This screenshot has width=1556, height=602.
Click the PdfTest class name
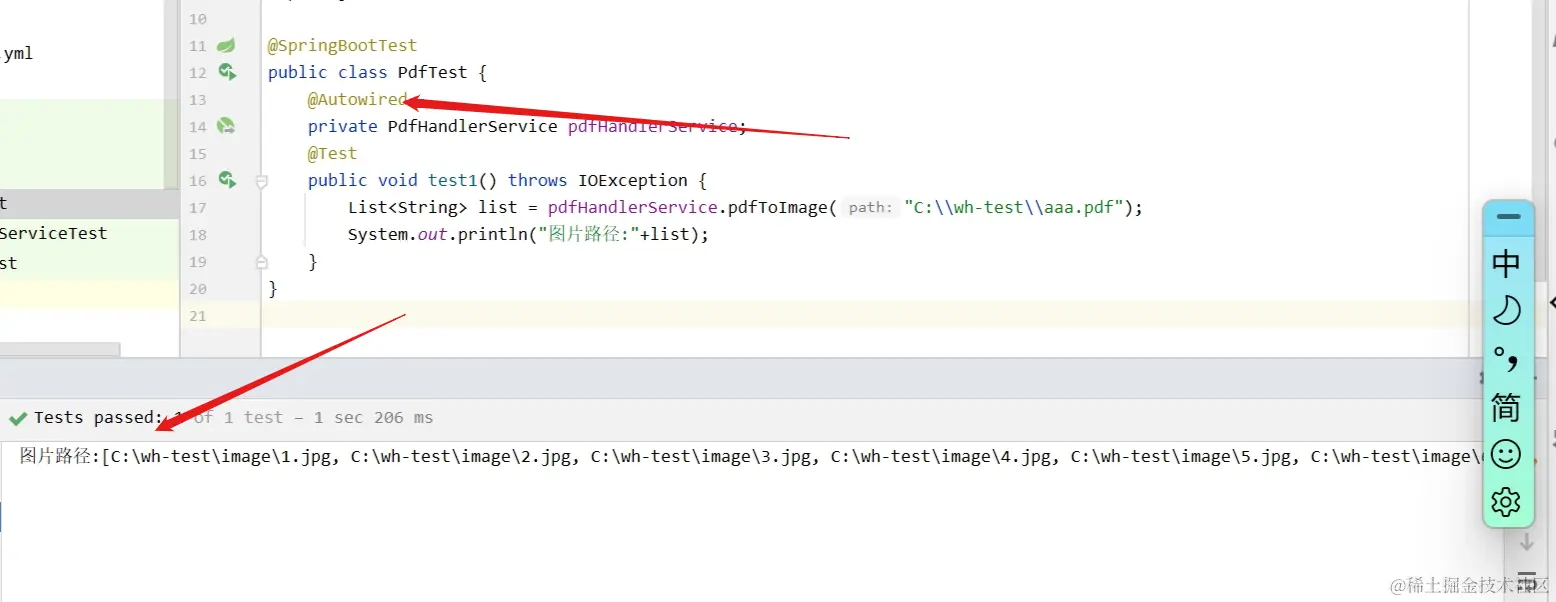point(432,72)
